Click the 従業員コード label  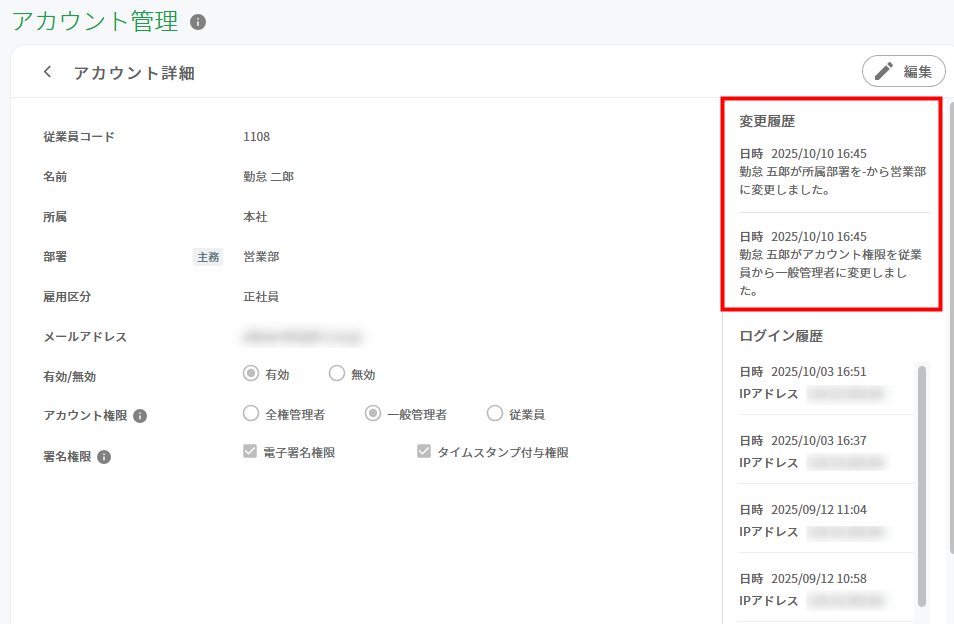[79, 137]
